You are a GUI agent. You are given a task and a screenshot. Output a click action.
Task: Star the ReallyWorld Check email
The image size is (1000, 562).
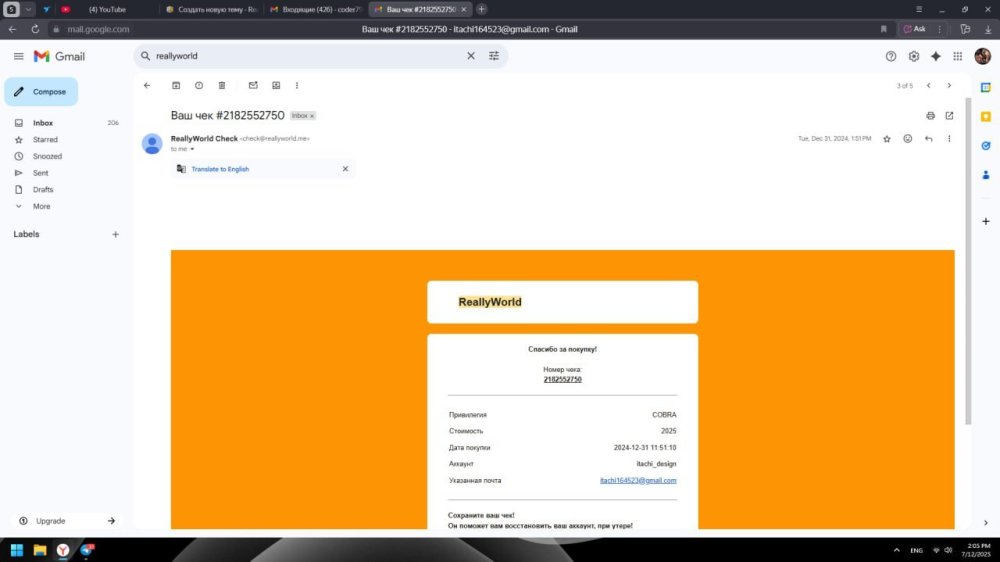coord(886,138)
